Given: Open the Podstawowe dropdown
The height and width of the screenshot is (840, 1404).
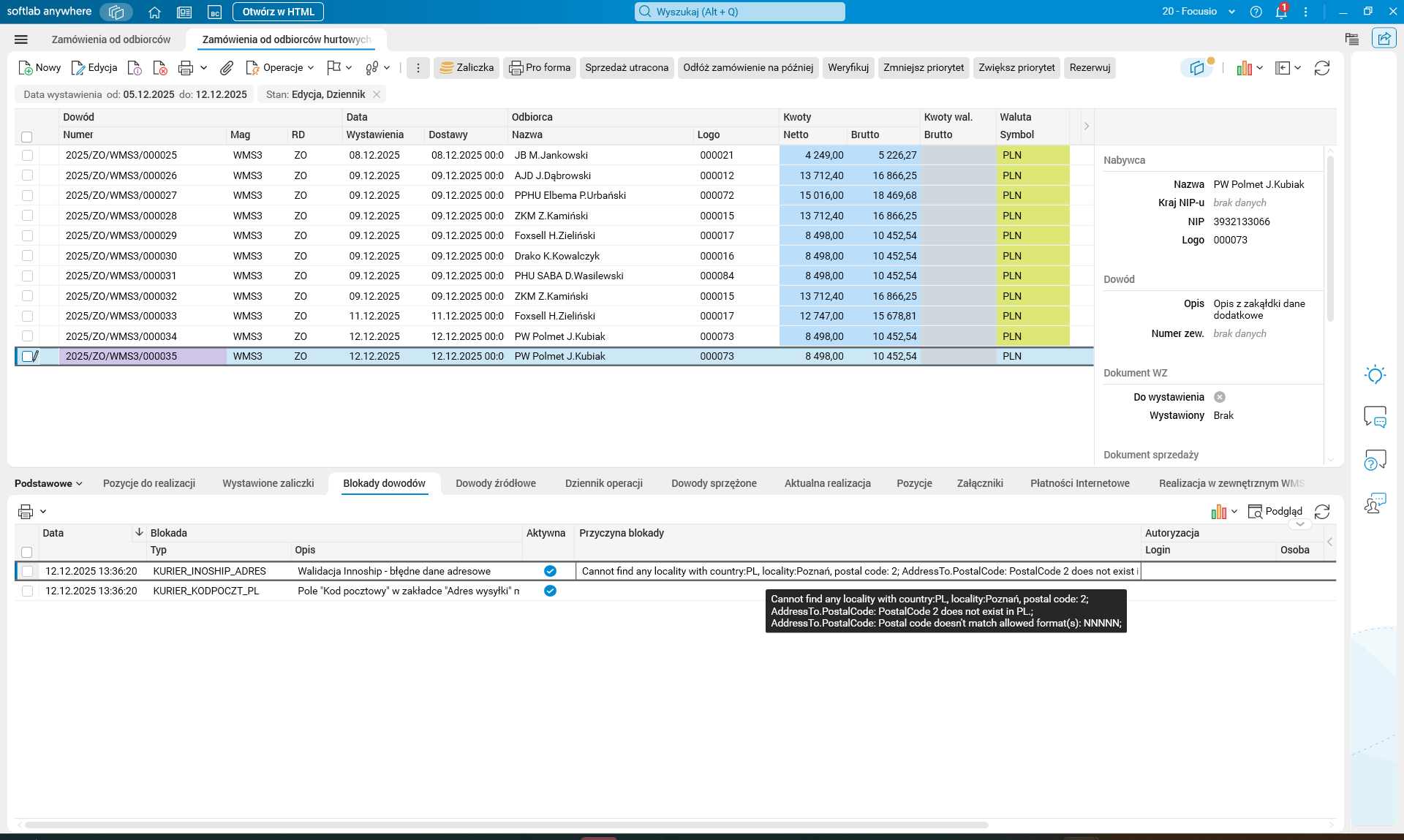Looking at the screenshot, I should pyautogui.click(x=48, y=483).
